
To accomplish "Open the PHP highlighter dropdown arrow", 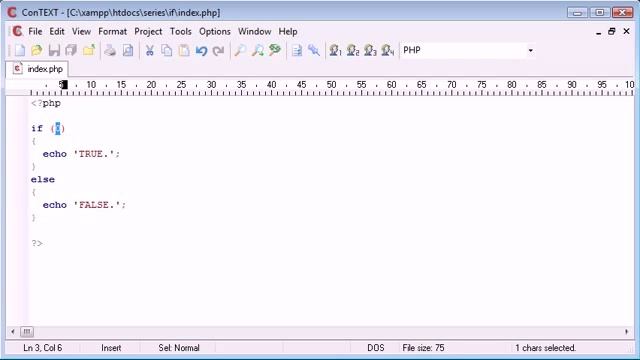I will pos(531,51).
